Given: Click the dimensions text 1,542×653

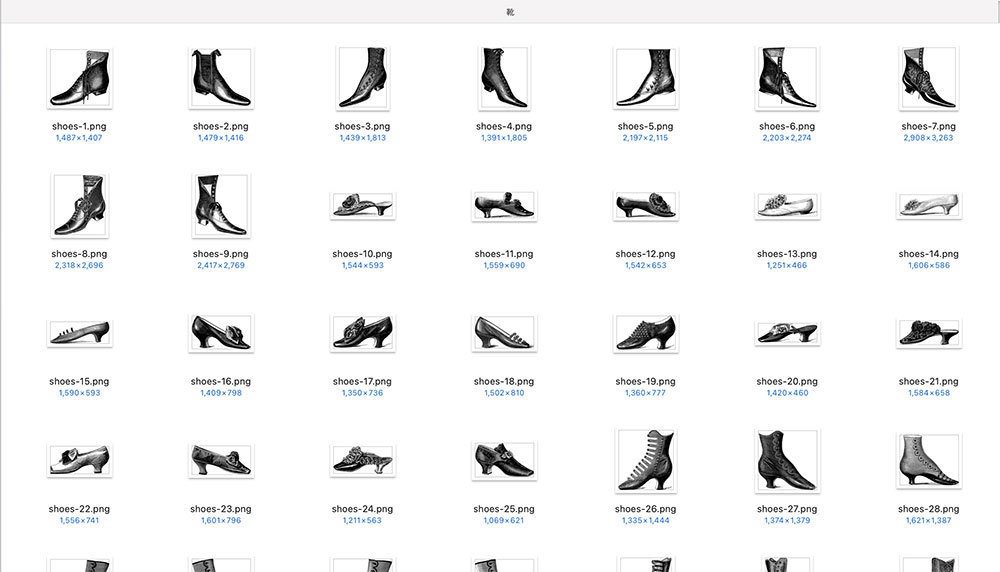Looking at the screenshot, I should pos(645,265).
